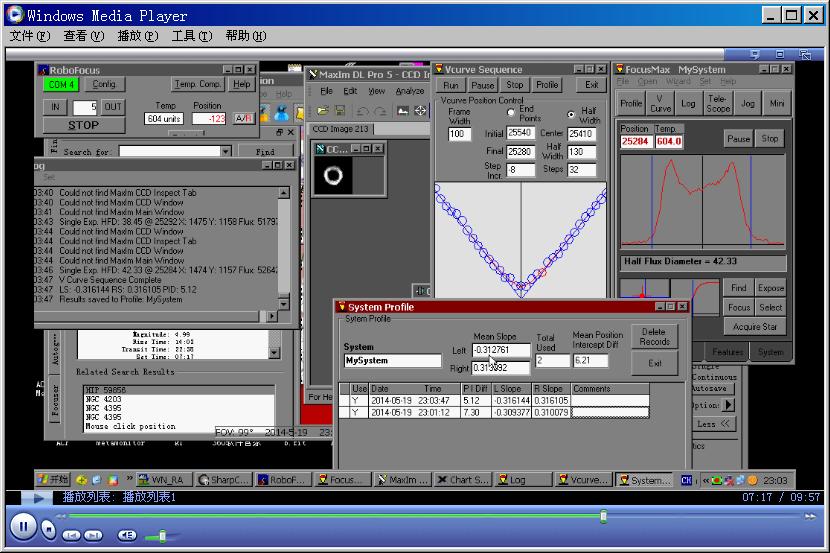Collapse panel with Less button
Screen dimensions: 830x553
(x=714, y=424)
